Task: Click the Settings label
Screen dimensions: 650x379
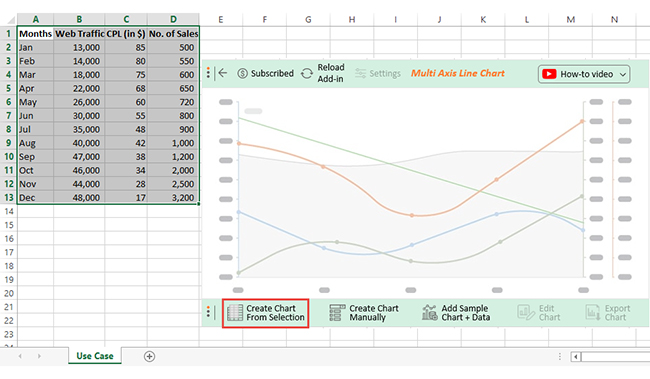Action: (385, 73)
